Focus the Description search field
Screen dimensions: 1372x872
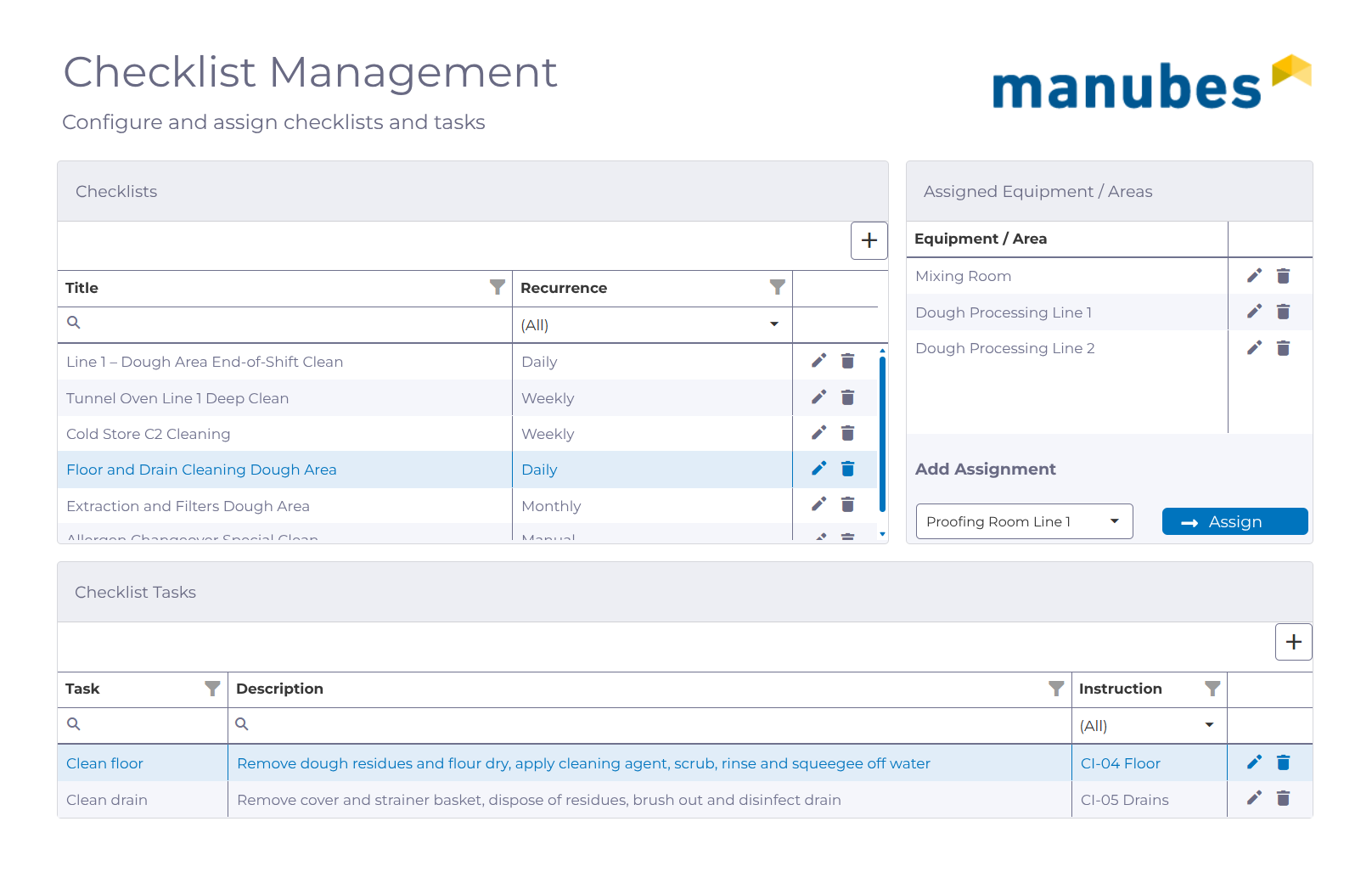(649, 725)
